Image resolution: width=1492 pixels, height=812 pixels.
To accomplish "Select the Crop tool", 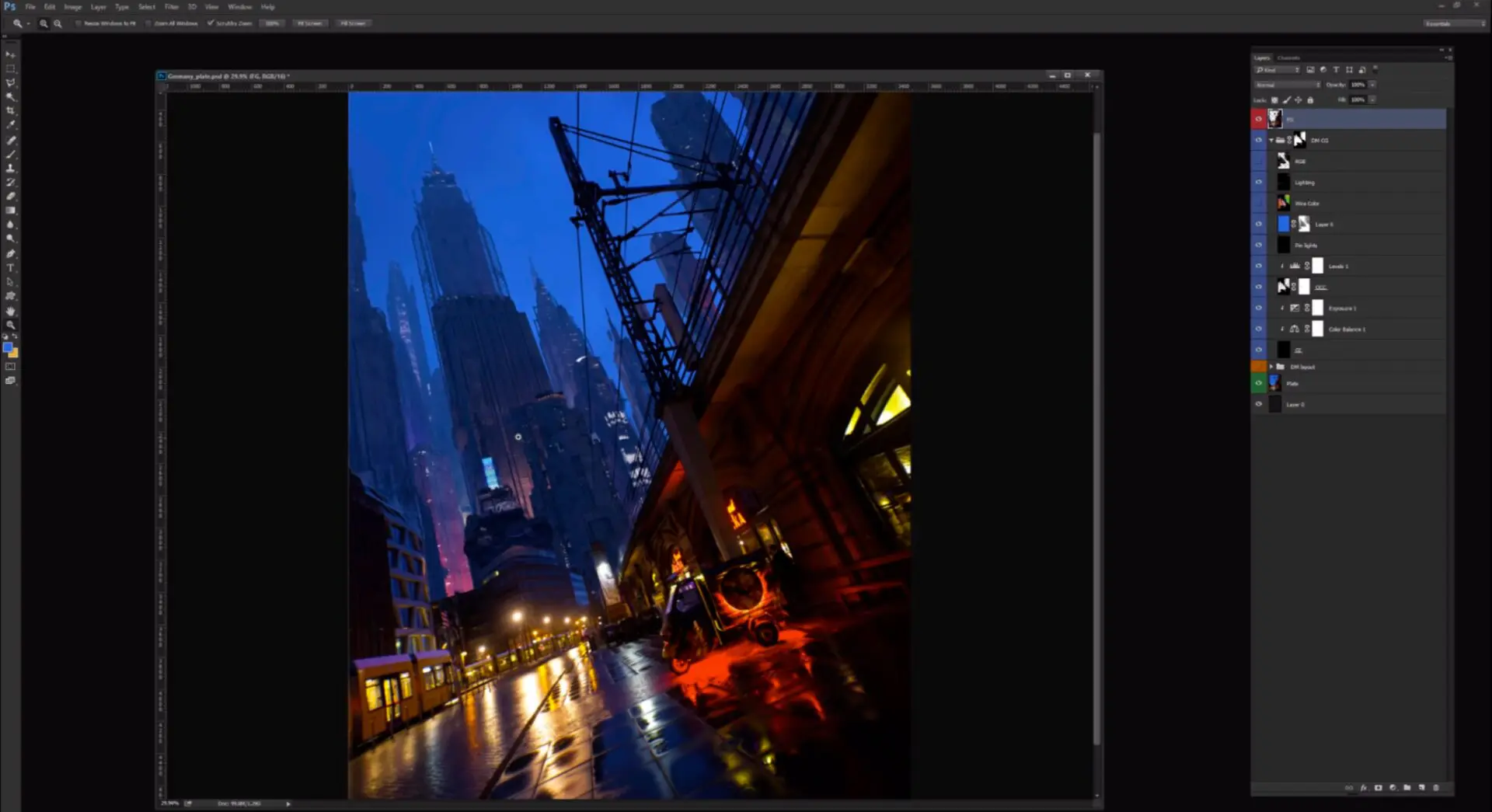I will (10, 111).
